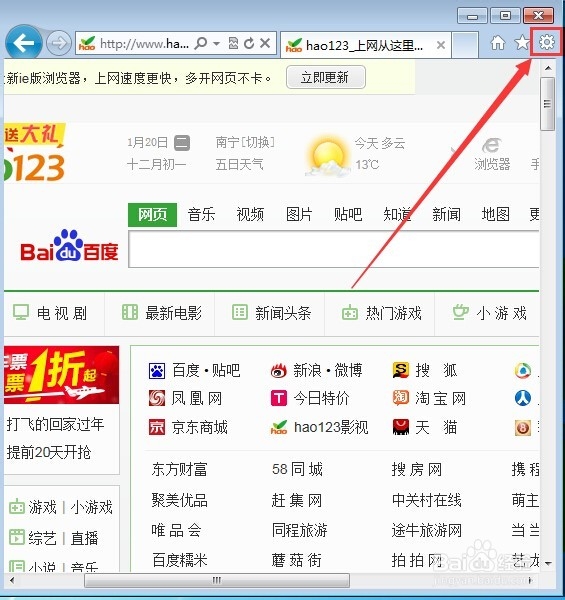Click the 1折 flight ticket banner
Screen dimensions: 565x600
pyautogui.click(x=62, y=375)
